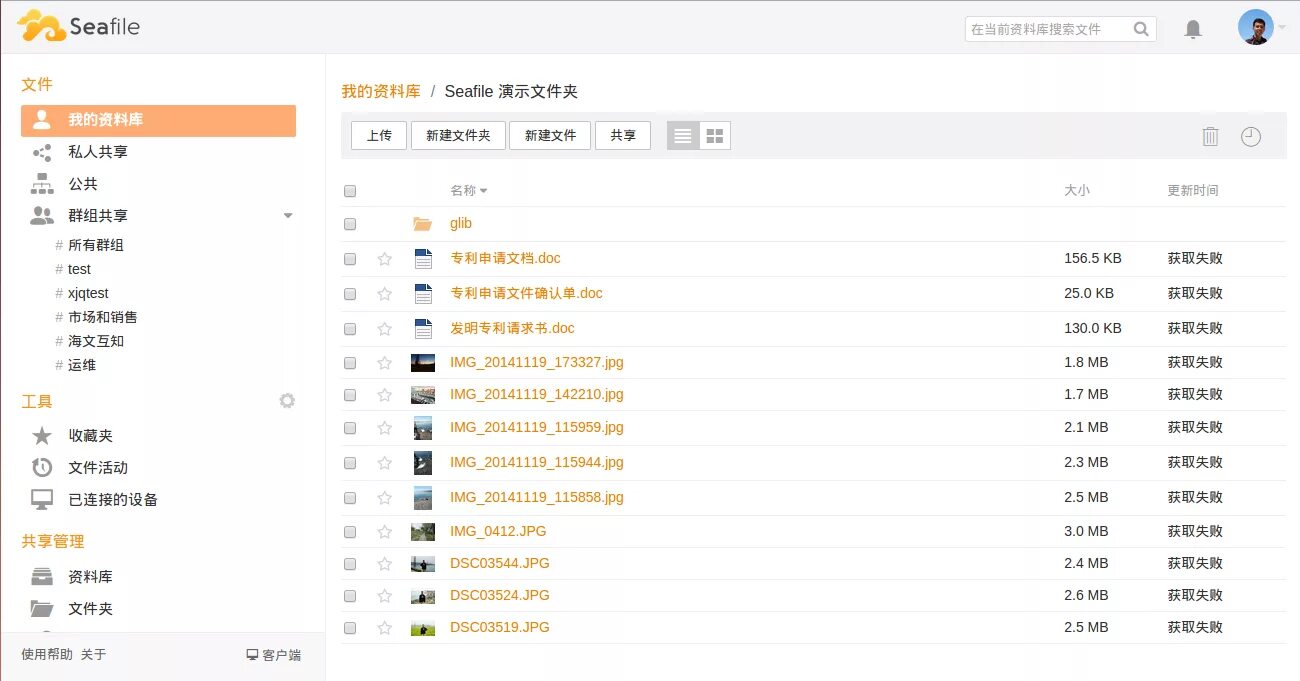Click the 新建文件夹 button

click(458, 136)
